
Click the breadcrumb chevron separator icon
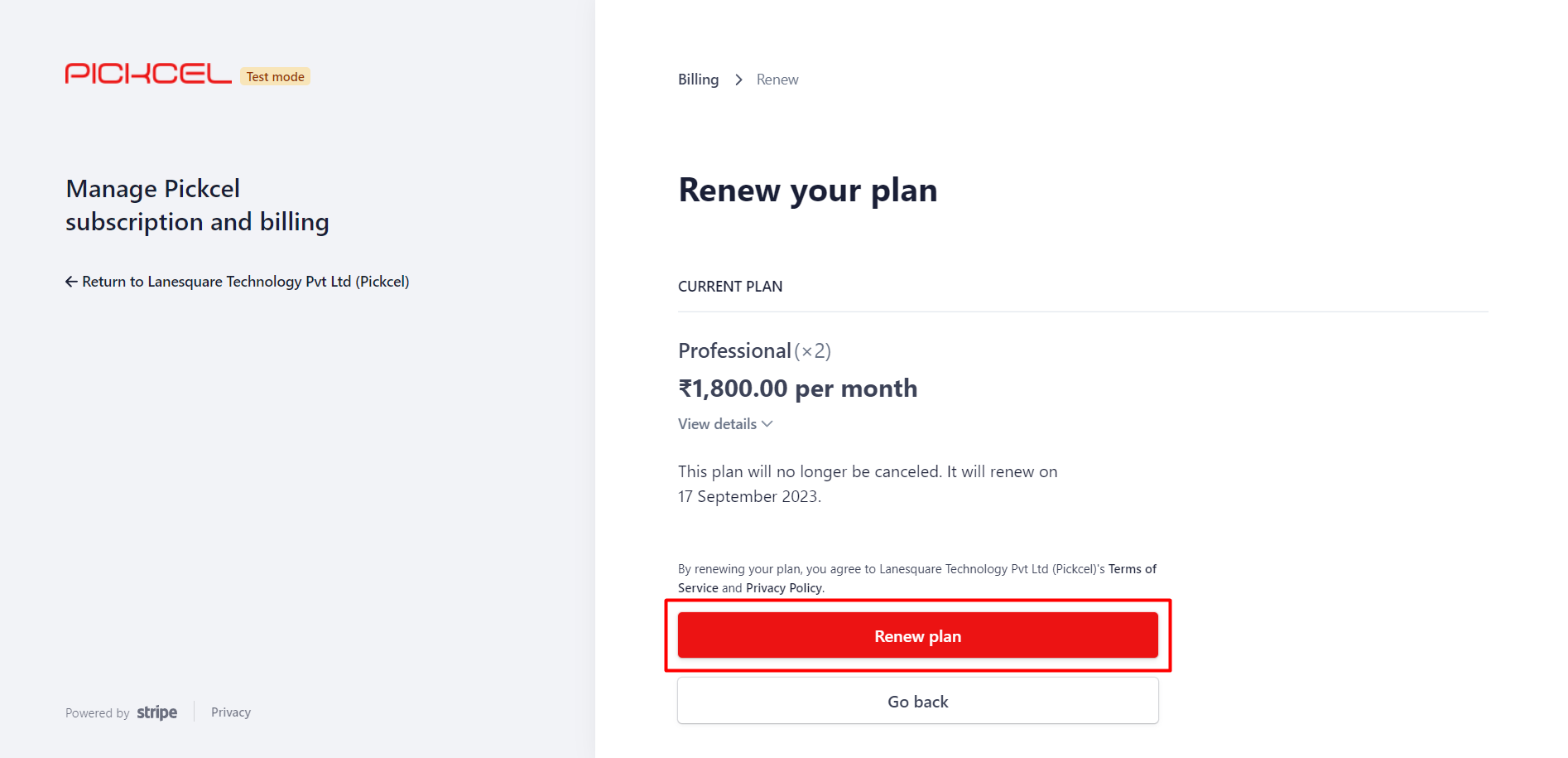[x=738, y=80]
